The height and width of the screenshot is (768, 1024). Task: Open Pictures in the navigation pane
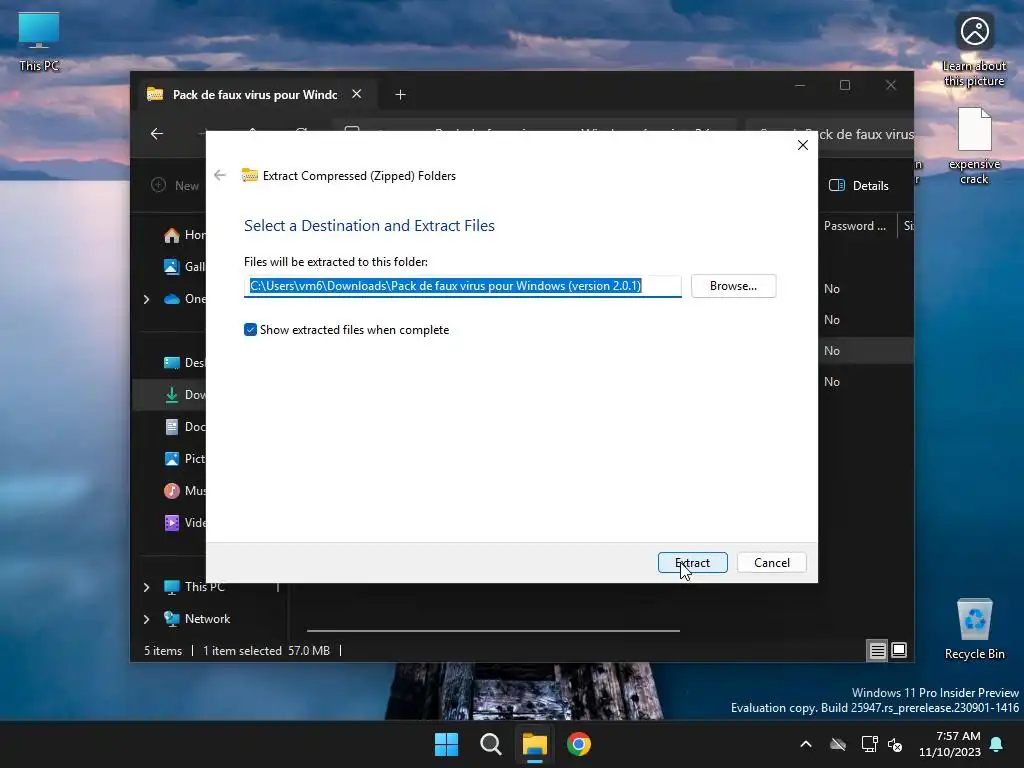[185, 458]
